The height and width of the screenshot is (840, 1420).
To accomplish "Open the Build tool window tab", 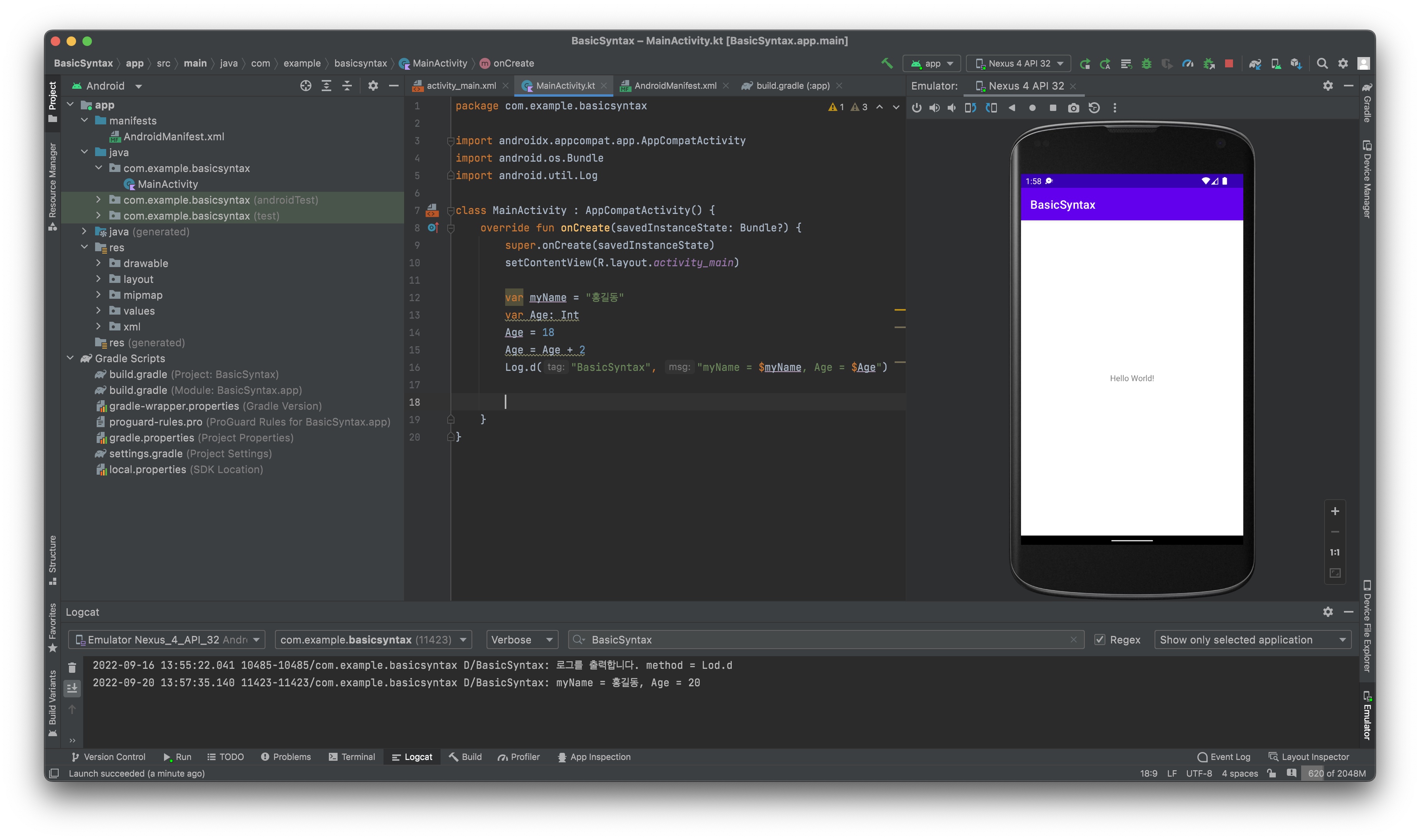I will pyautogui.click(x=465, y=757).
